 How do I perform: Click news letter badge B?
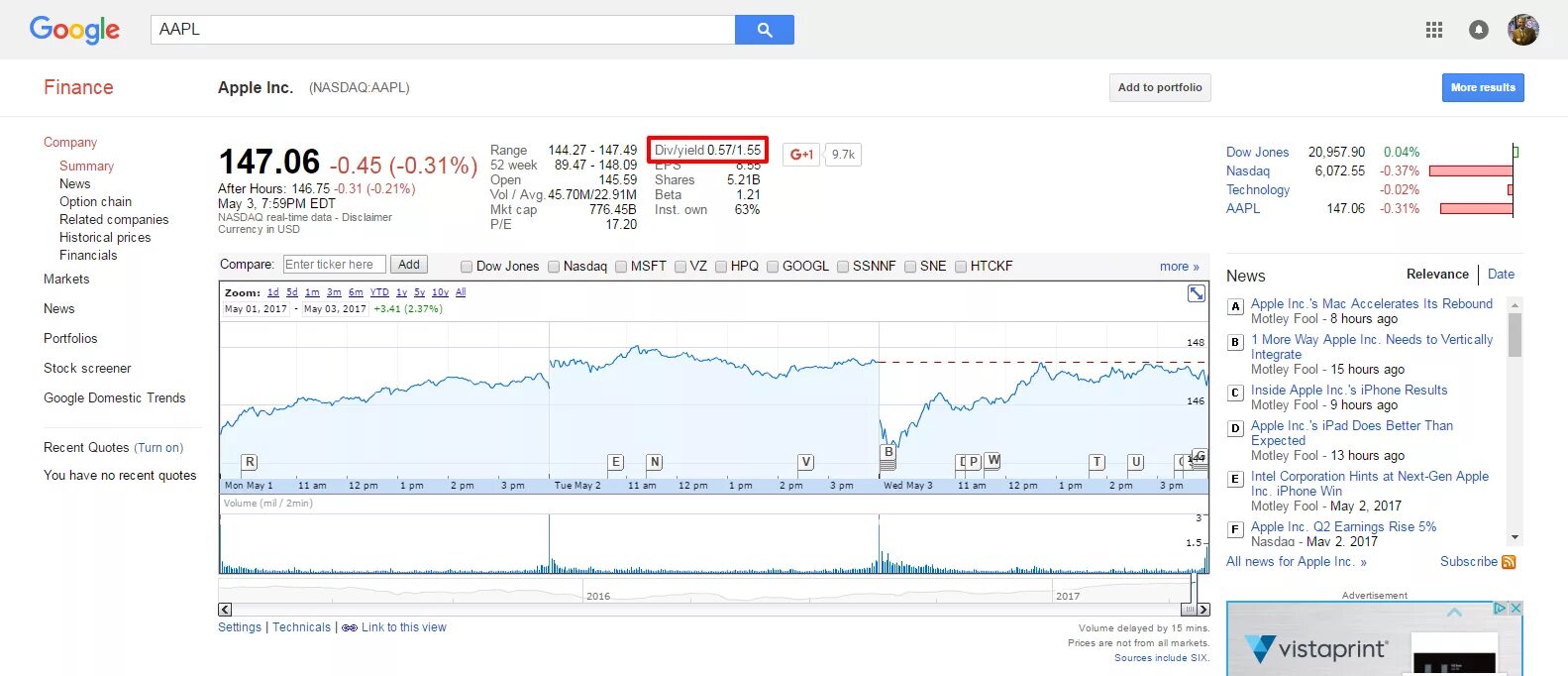[x=1235, y=342]
